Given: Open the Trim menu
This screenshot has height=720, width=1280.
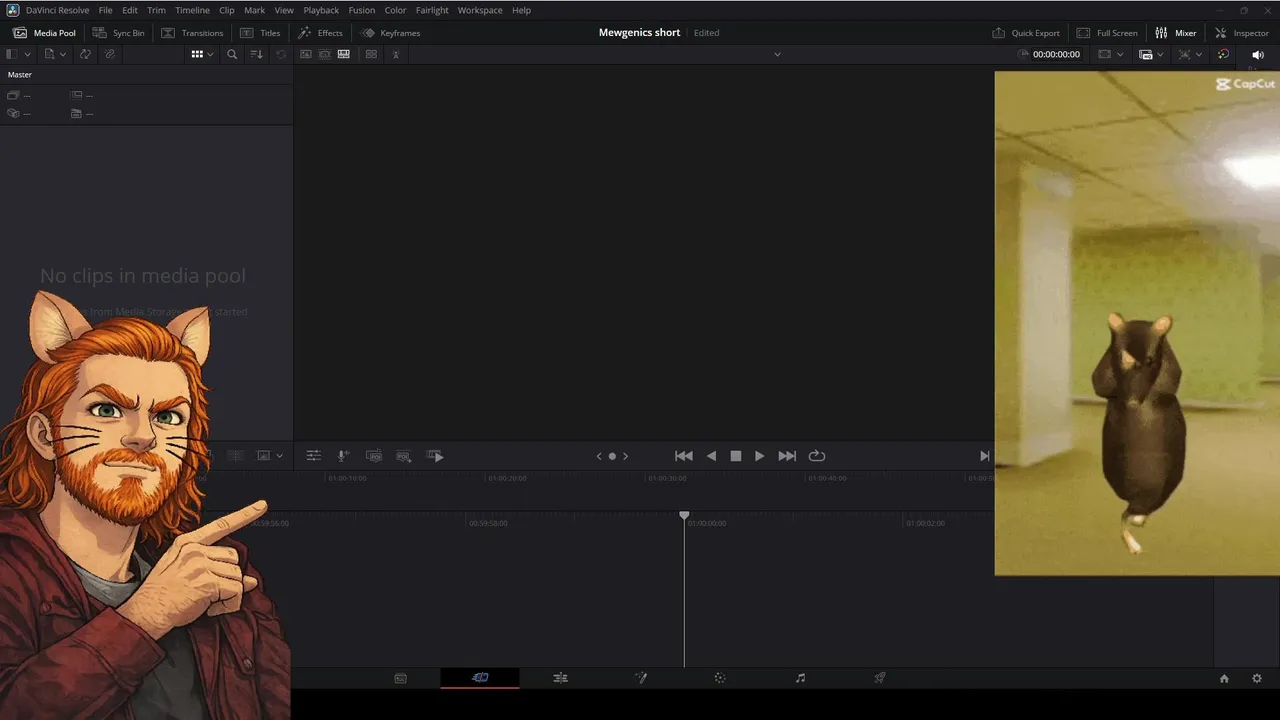Looking at the screenshot, I should (x=156, y=10).
